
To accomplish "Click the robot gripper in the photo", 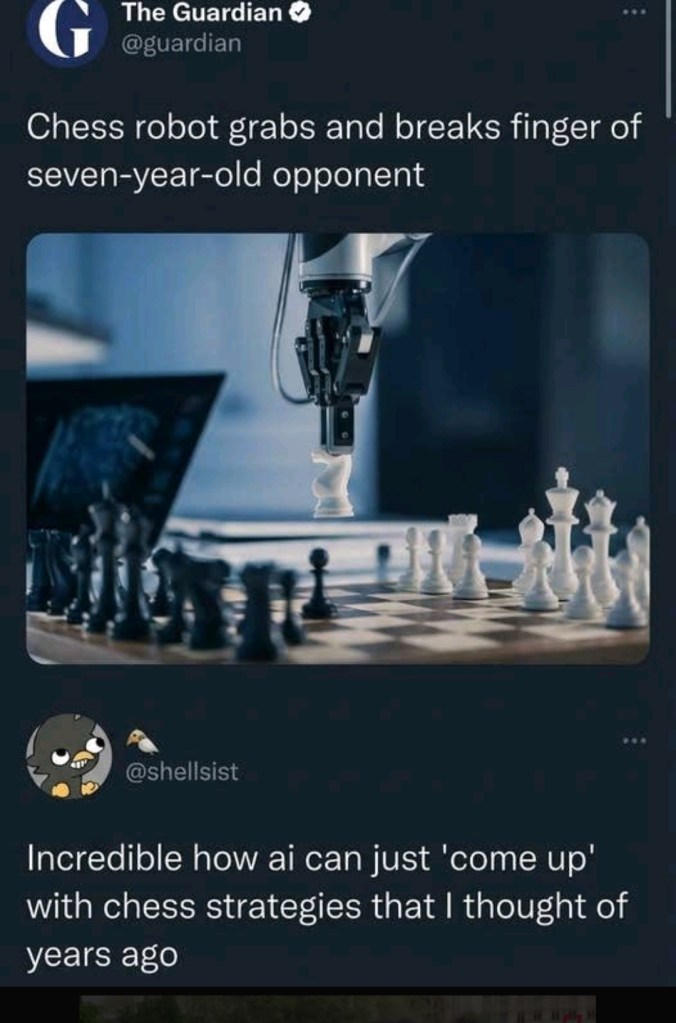I will (x=337, y=365).
